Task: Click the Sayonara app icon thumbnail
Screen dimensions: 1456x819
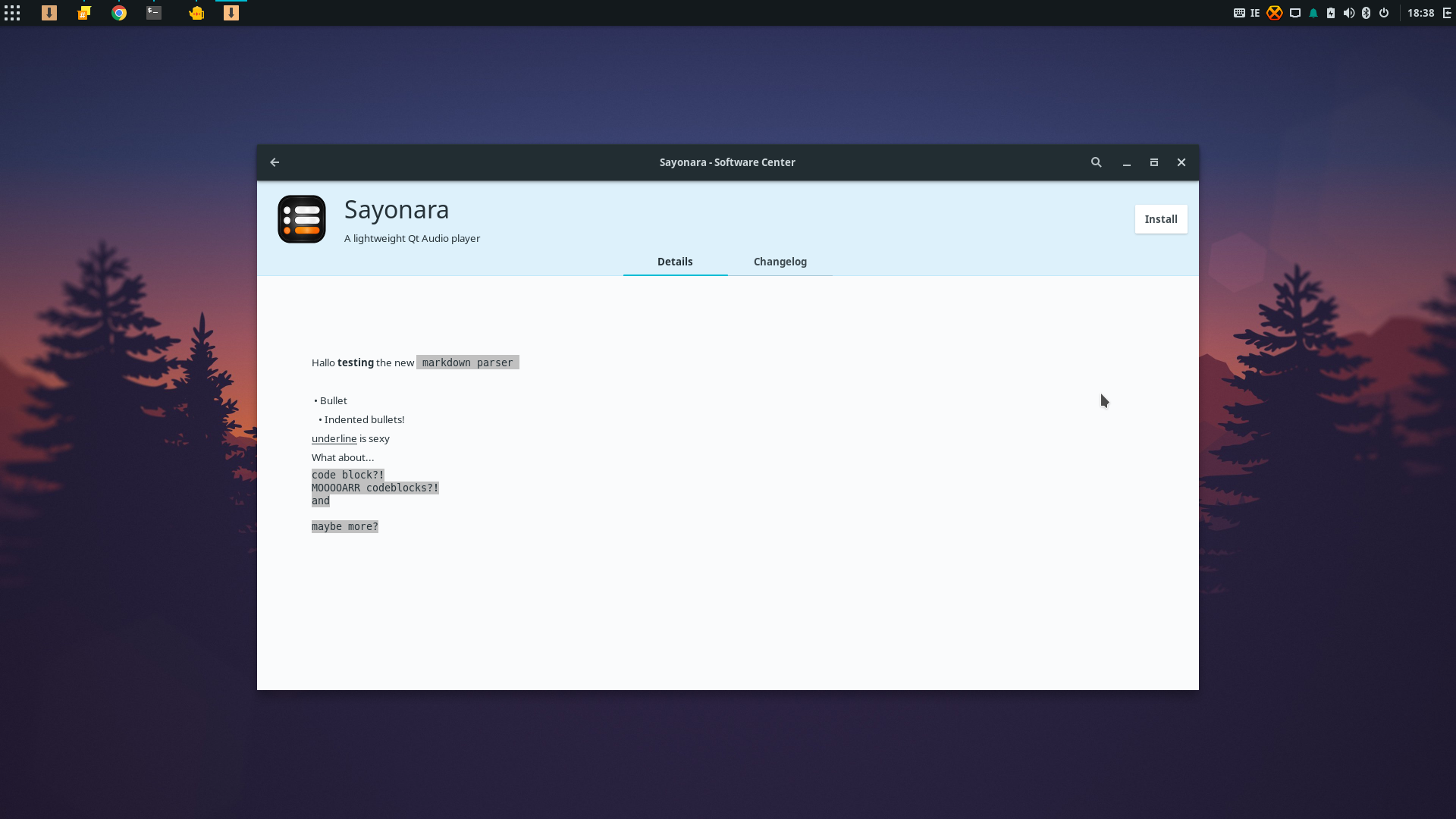Action: tap(302, 219)
